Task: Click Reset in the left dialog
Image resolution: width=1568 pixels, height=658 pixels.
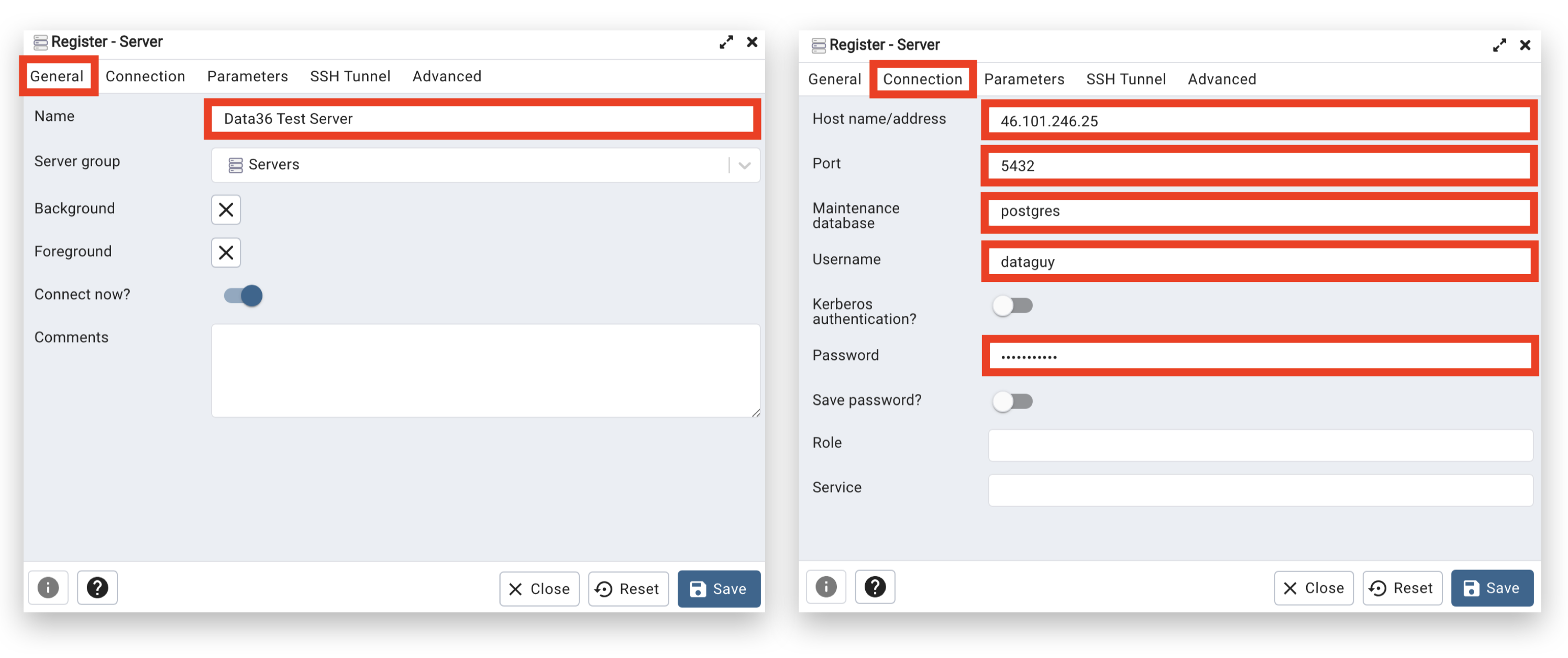Action: point(628,589)
